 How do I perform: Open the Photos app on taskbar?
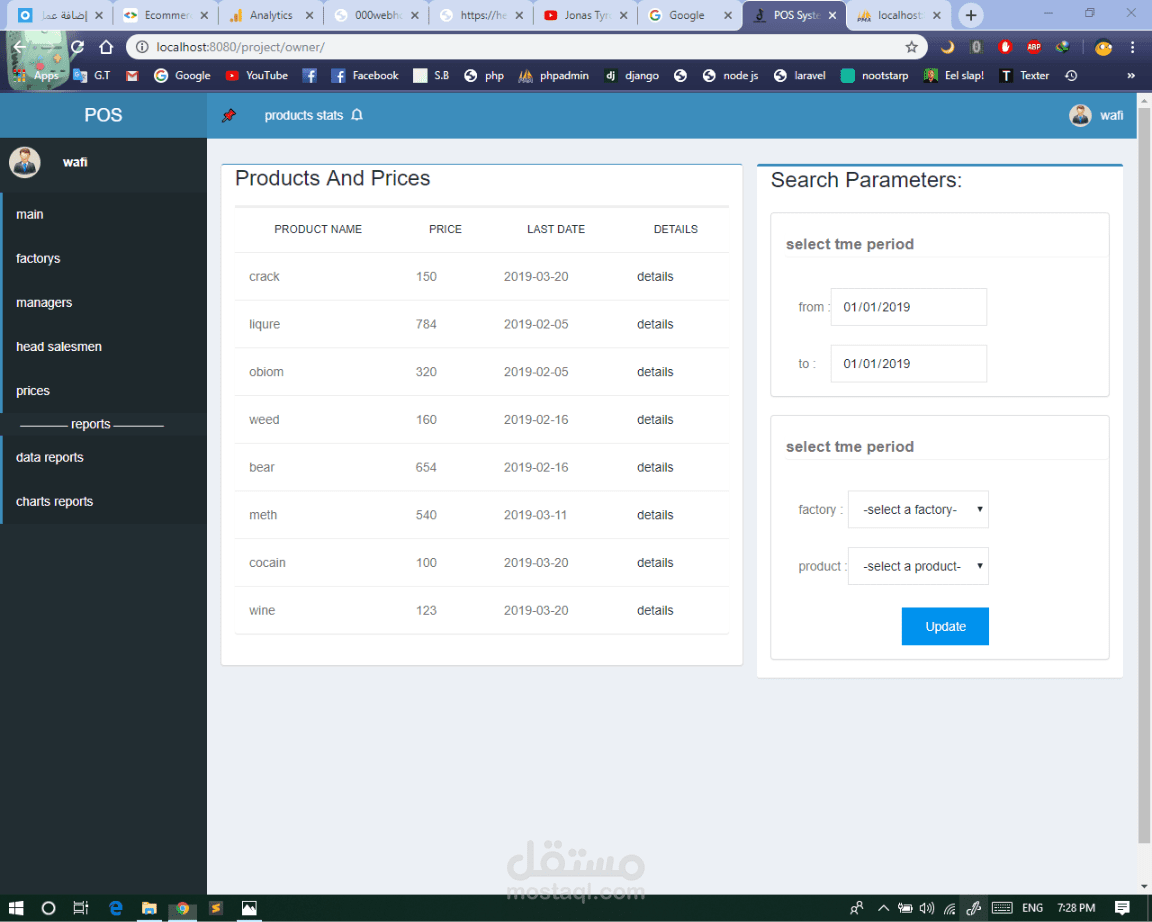tap(250, 908)
